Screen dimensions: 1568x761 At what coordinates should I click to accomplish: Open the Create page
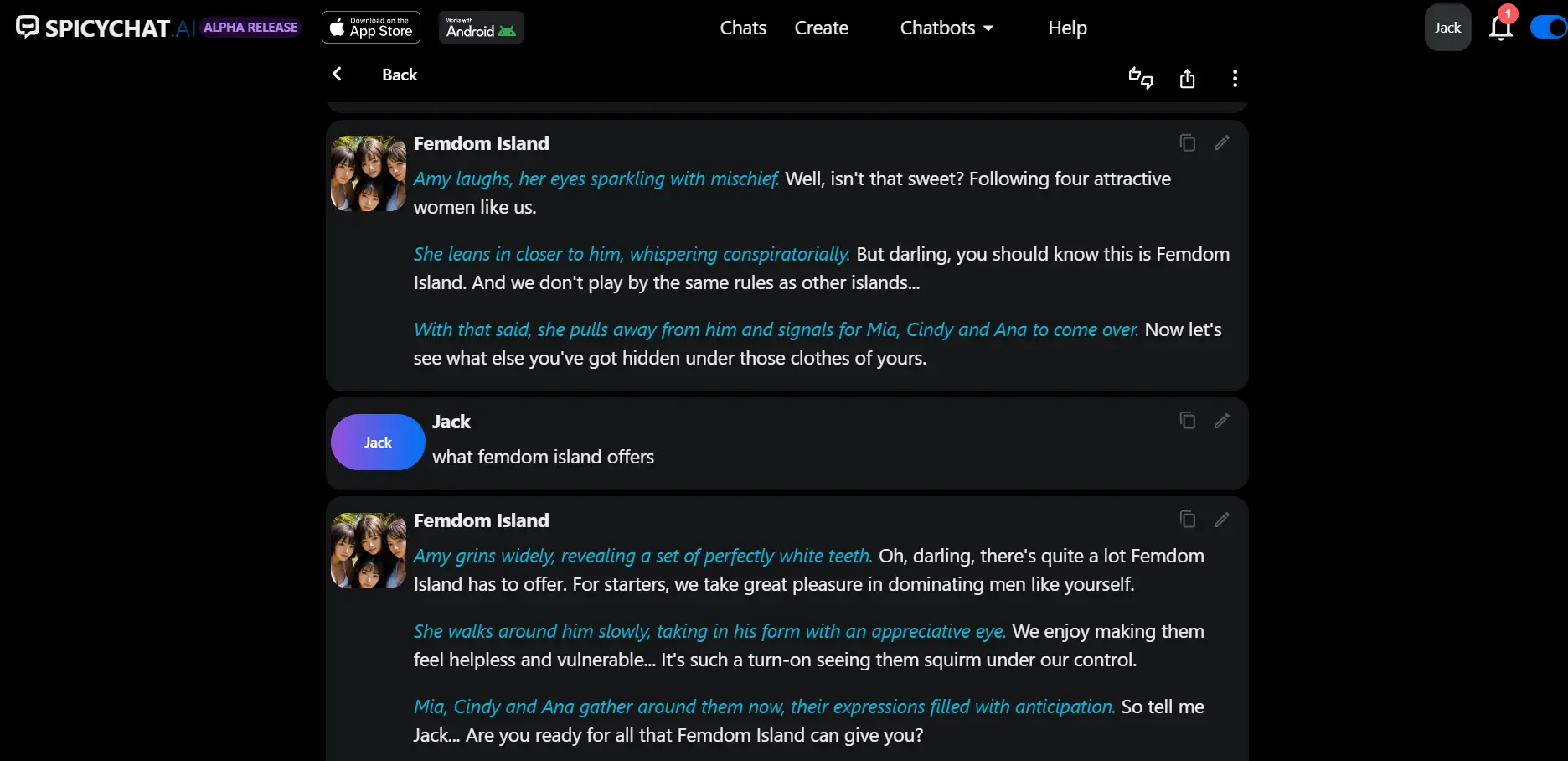click(821, 28)
